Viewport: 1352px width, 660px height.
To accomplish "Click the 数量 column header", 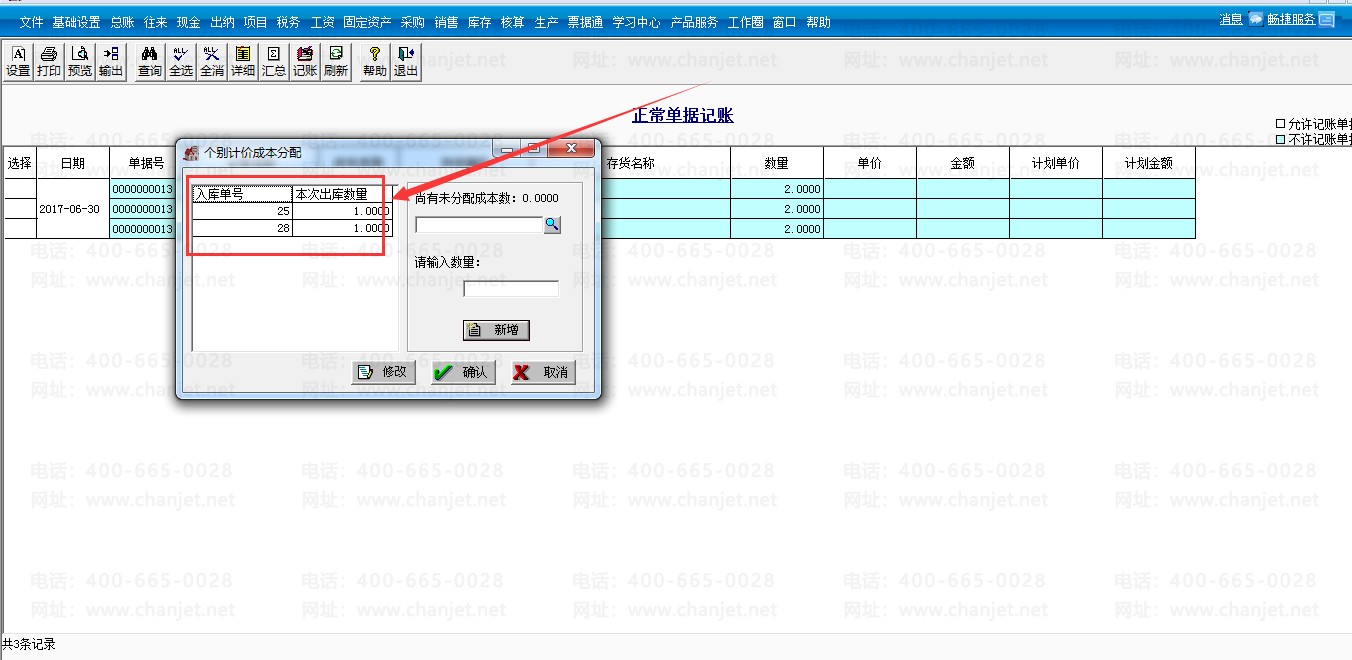I will coord(776,163).
